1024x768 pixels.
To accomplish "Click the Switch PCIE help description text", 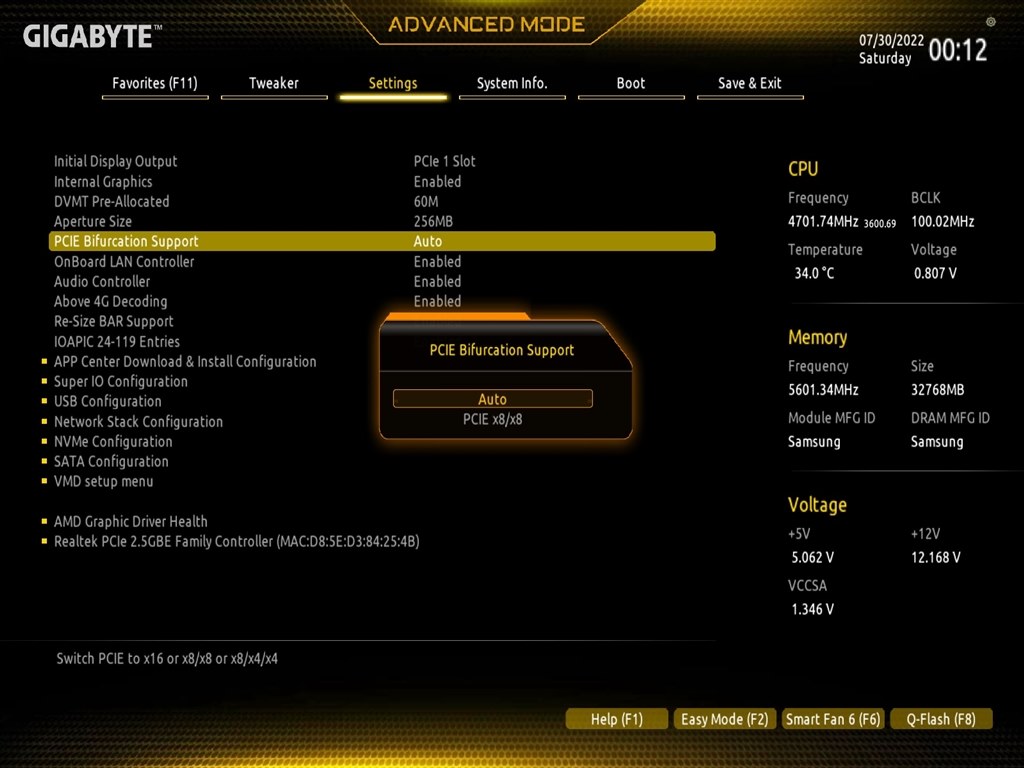I will click(167, 658).
